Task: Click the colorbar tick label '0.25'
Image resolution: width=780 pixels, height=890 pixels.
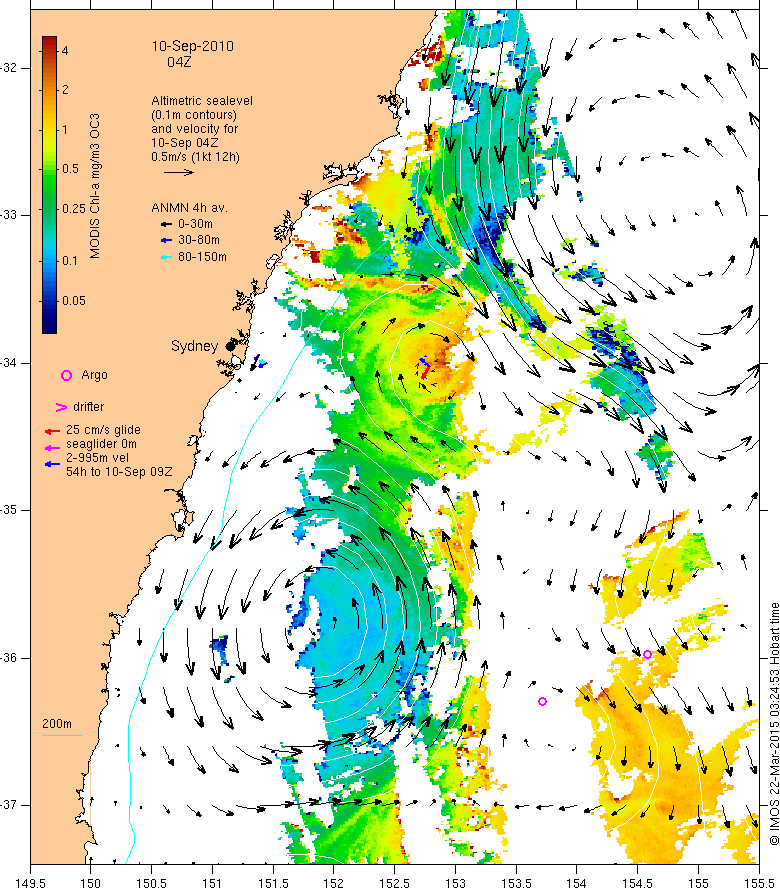Action: [x=74, y=208]
